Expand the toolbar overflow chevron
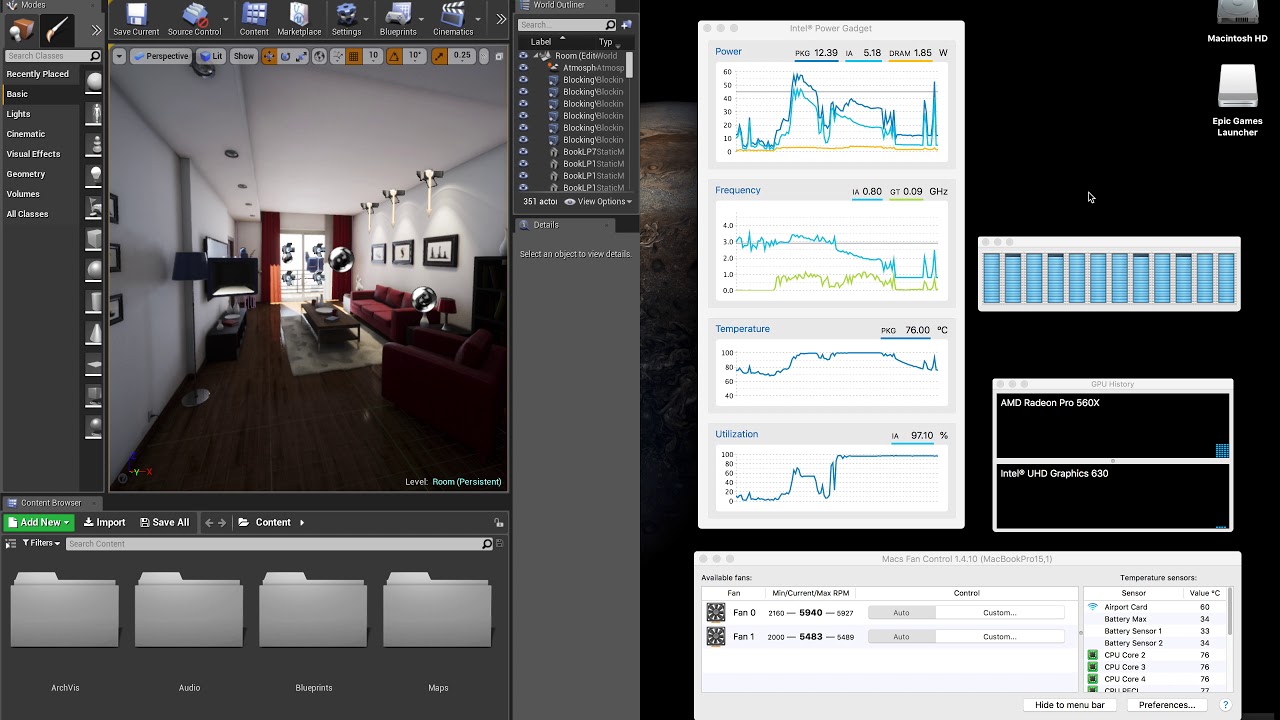 click(501, 18)
